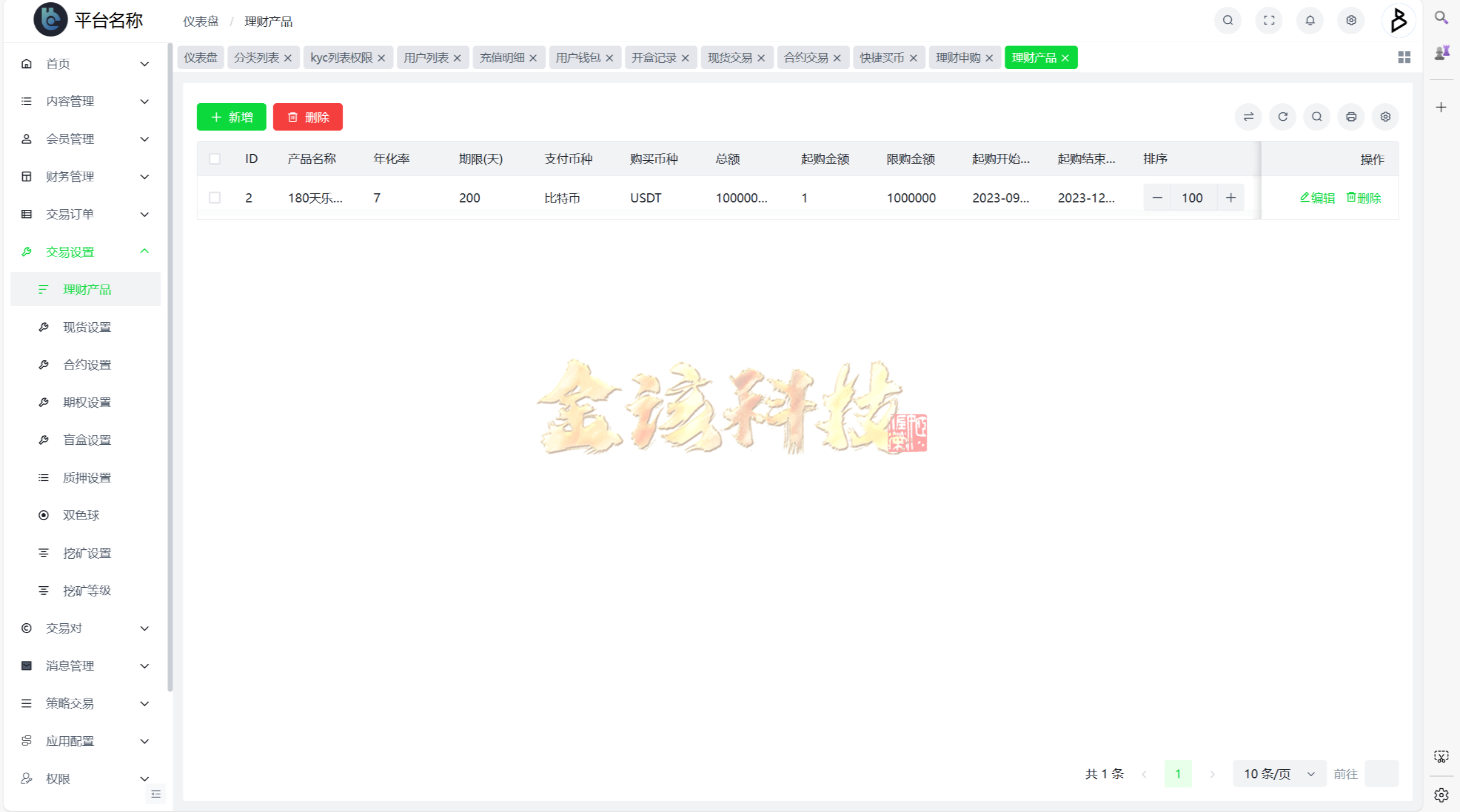This screenshot has width=1460, height=812.
Task: Open the table column settings gear
Action: [1385, 116]
